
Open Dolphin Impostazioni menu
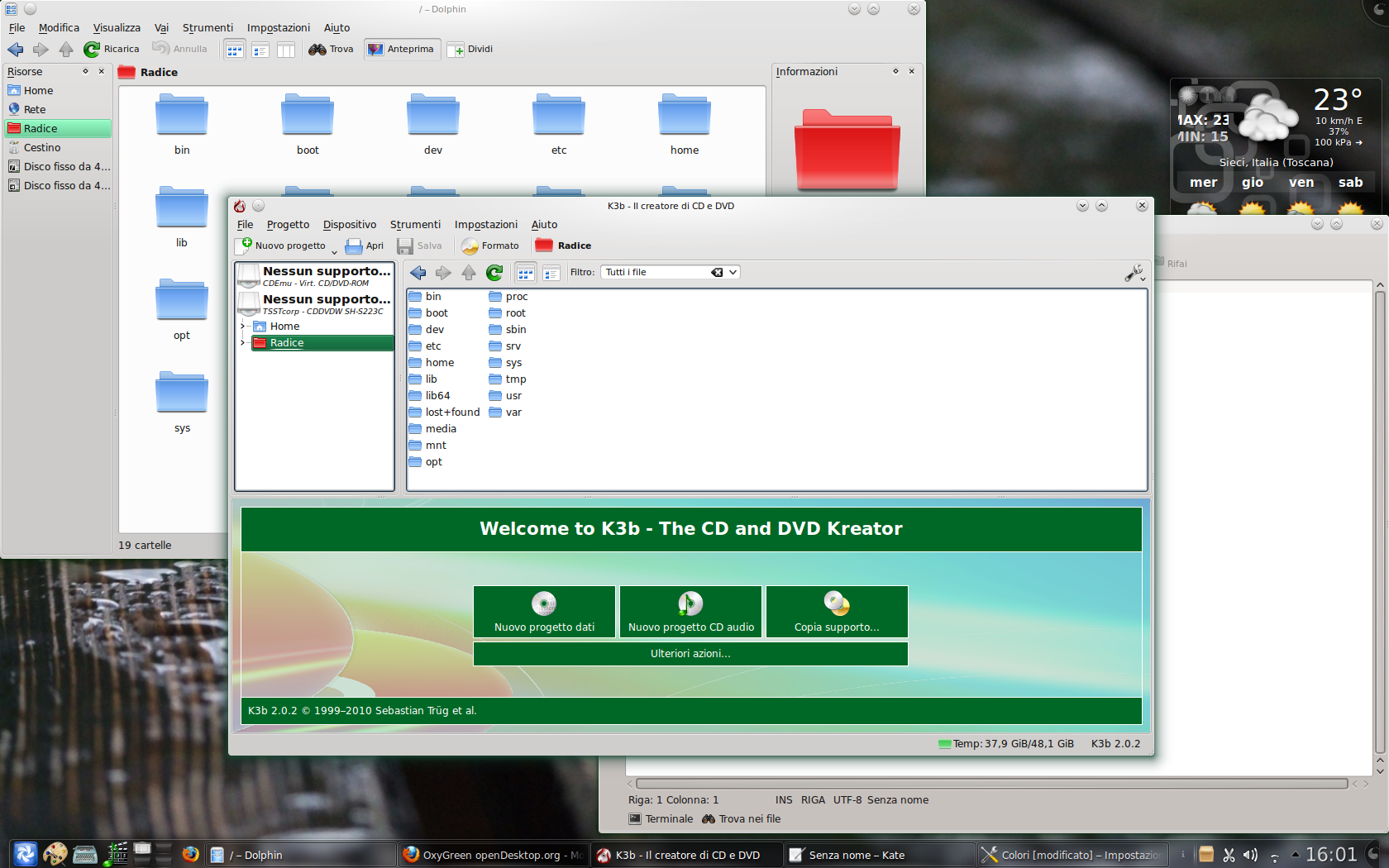[x=279, y=28]
